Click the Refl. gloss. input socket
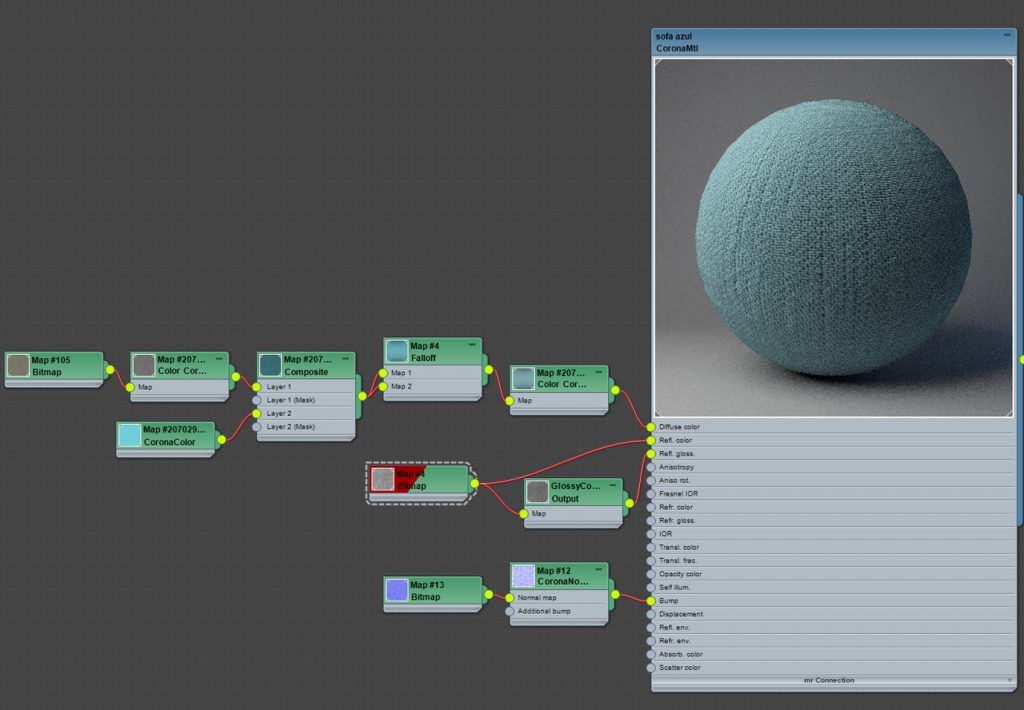Viewport: 1024px width, 710px height. [650, 454]
